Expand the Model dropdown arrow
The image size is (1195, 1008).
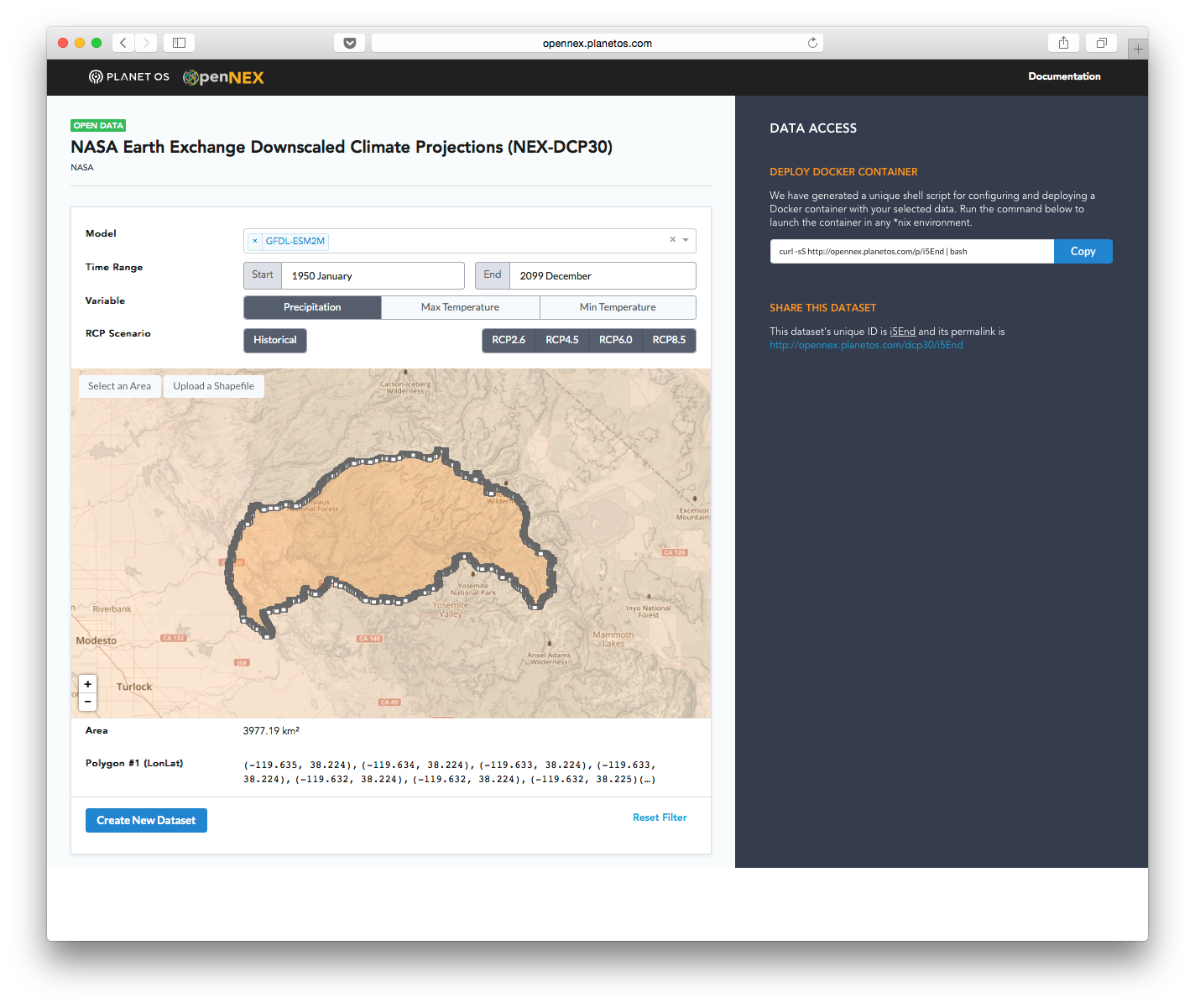pos(686,240)
